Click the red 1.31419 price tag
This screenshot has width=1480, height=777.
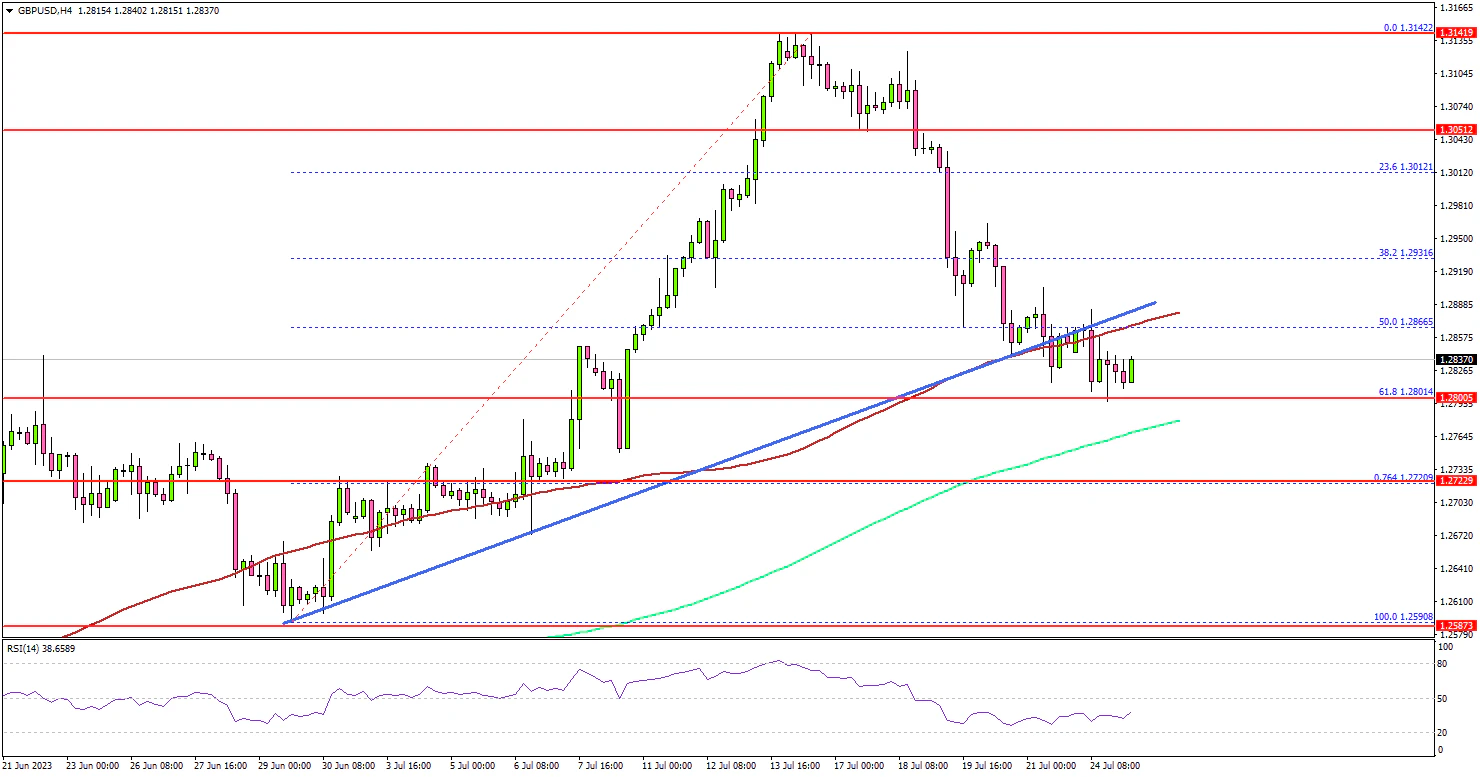1456,34
